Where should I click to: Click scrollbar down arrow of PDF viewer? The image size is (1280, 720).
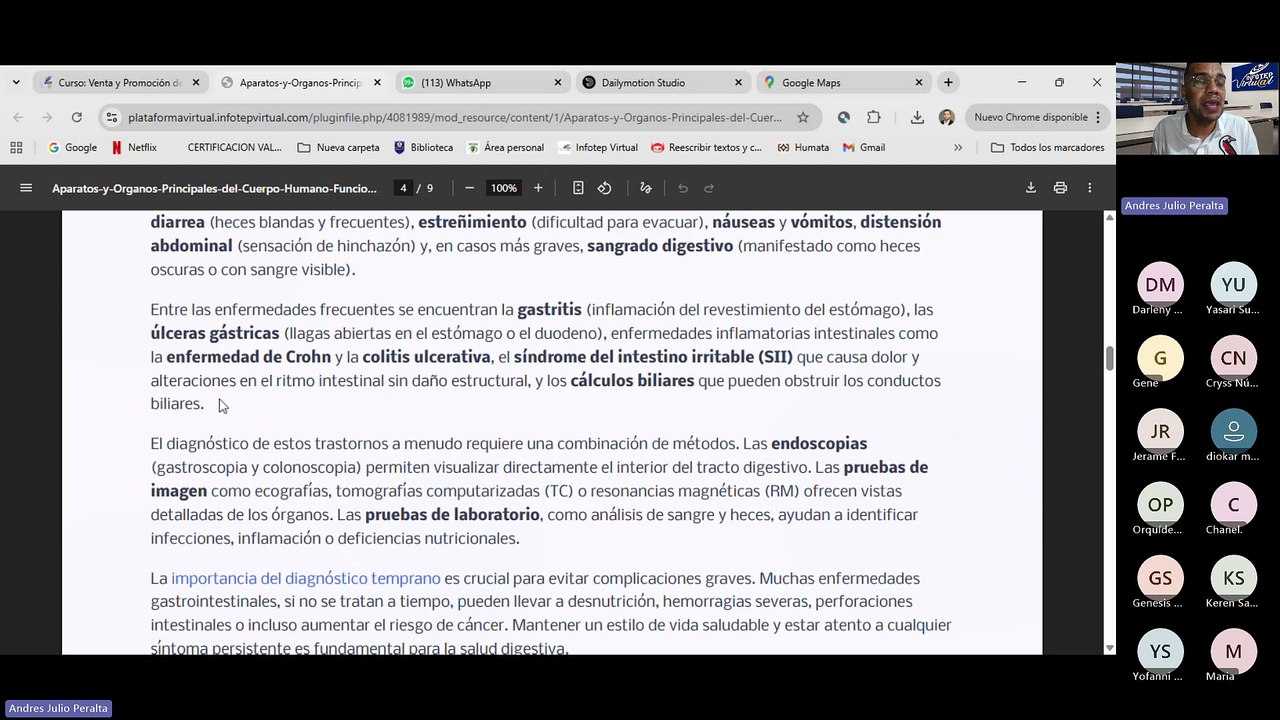point(1109,648)
